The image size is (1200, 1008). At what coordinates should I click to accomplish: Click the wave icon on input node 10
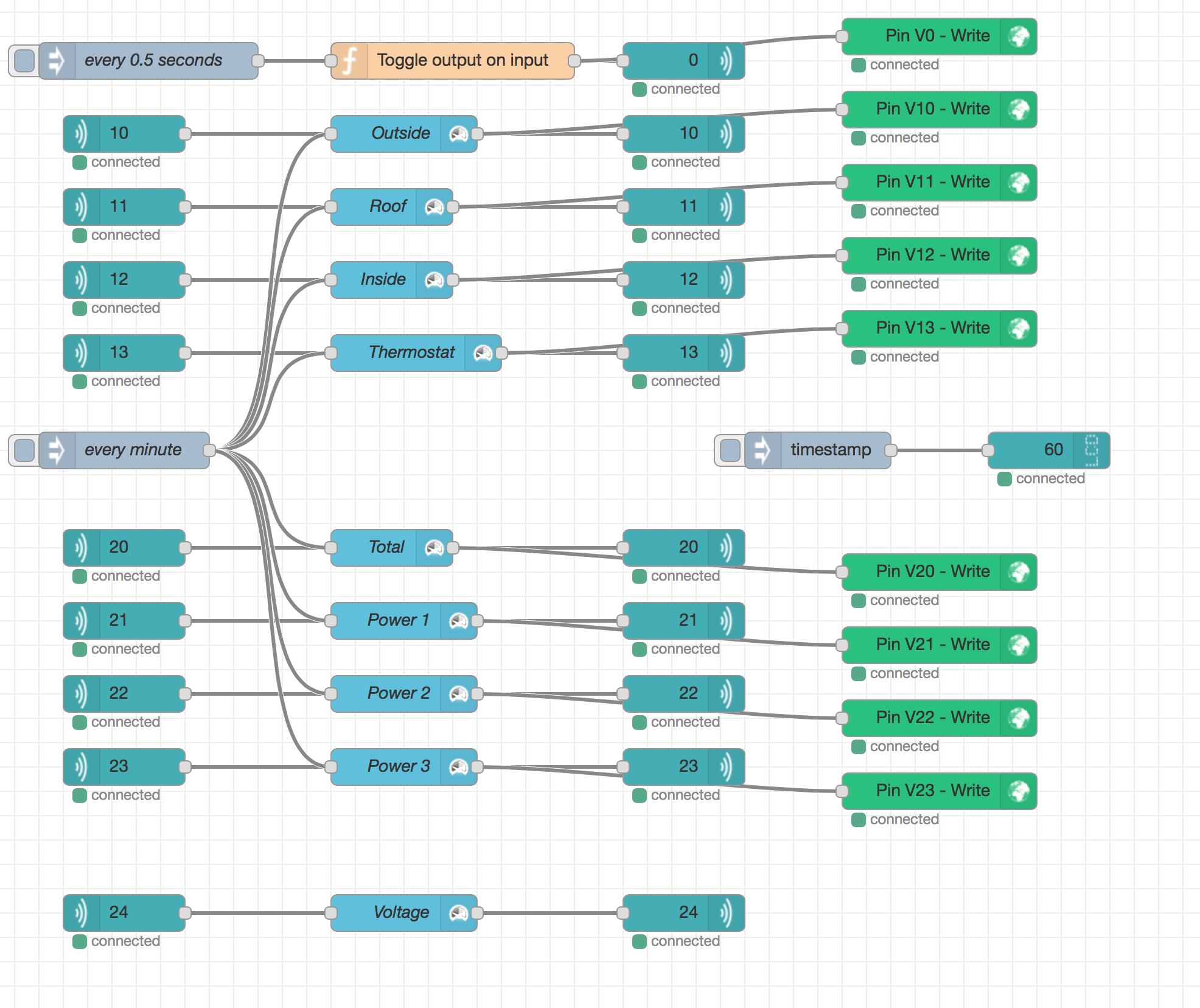pos(81,134)
